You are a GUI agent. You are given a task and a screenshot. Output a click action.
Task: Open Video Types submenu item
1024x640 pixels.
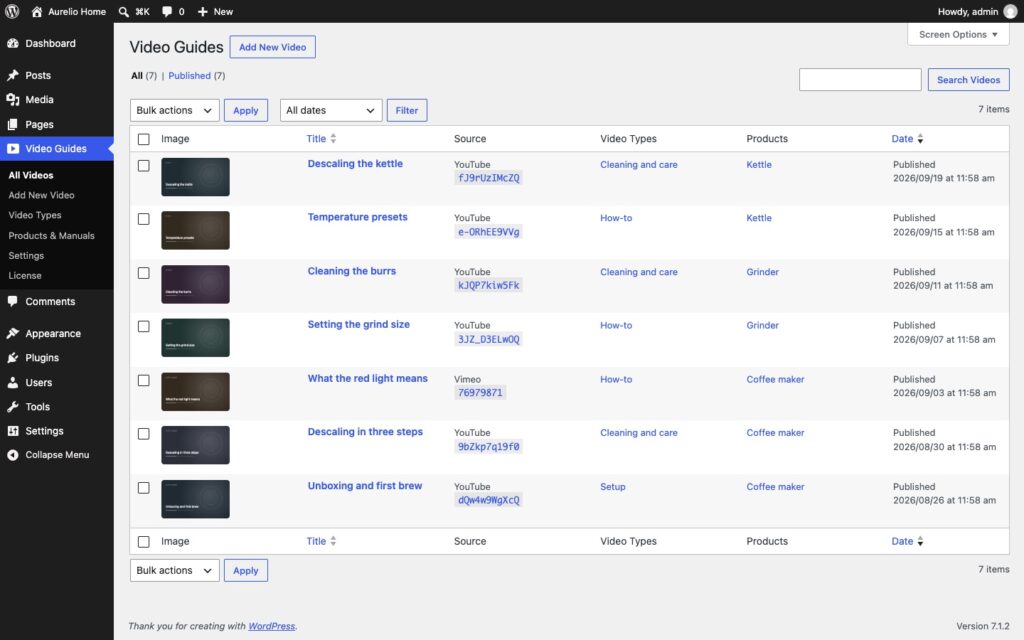[x=35, y=215]
